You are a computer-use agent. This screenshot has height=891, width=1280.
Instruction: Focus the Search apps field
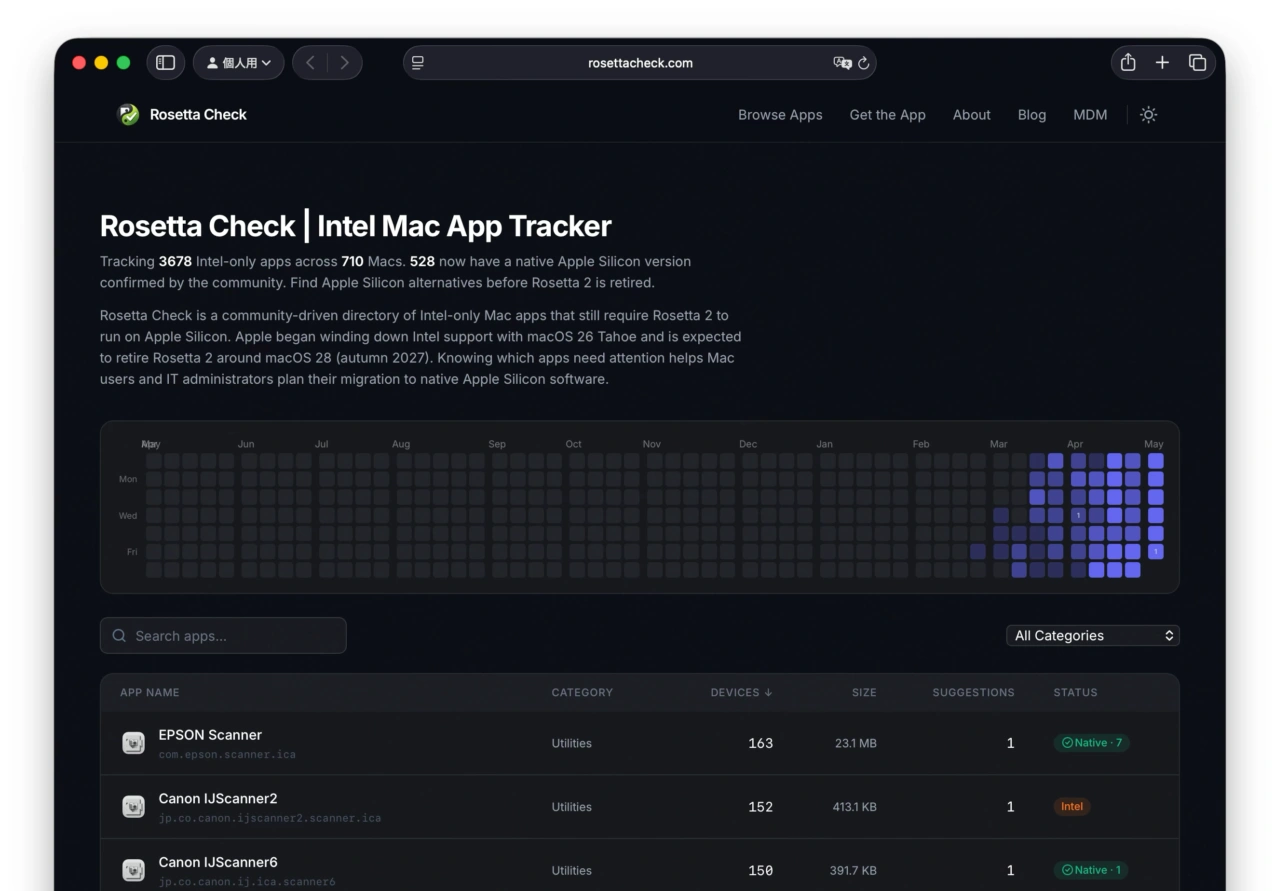tap(223, 636)
